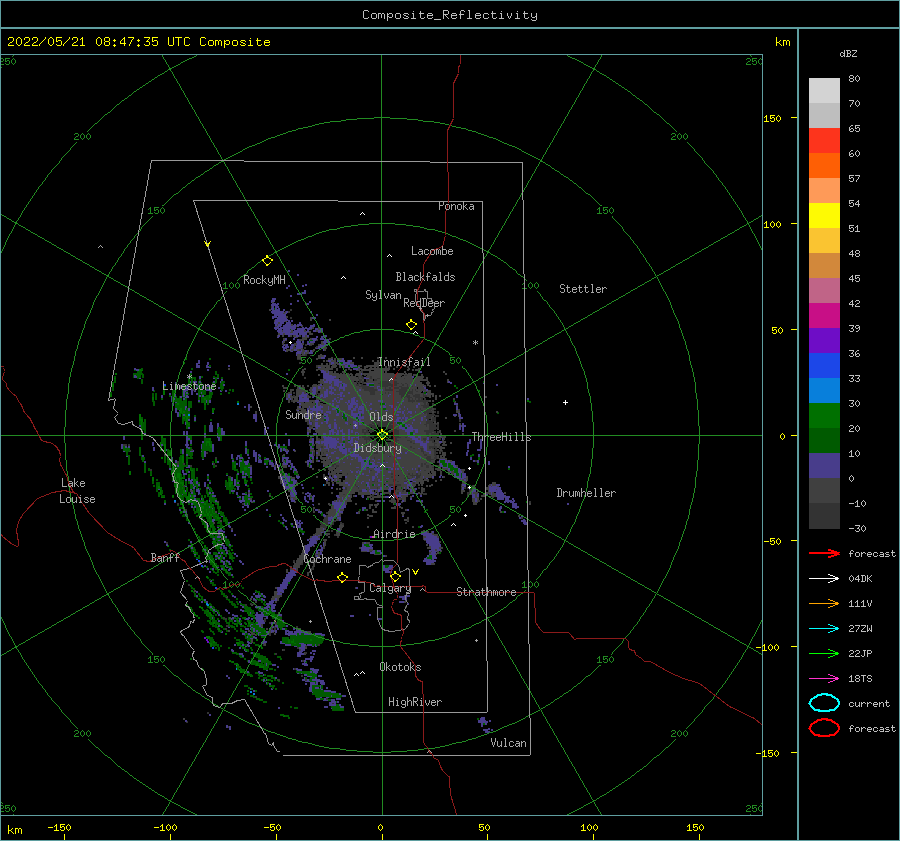Screen dimensions: 900x841
Task: Click the dBZ legend heading
Action: pyautogui.click(x=848, y=53)
